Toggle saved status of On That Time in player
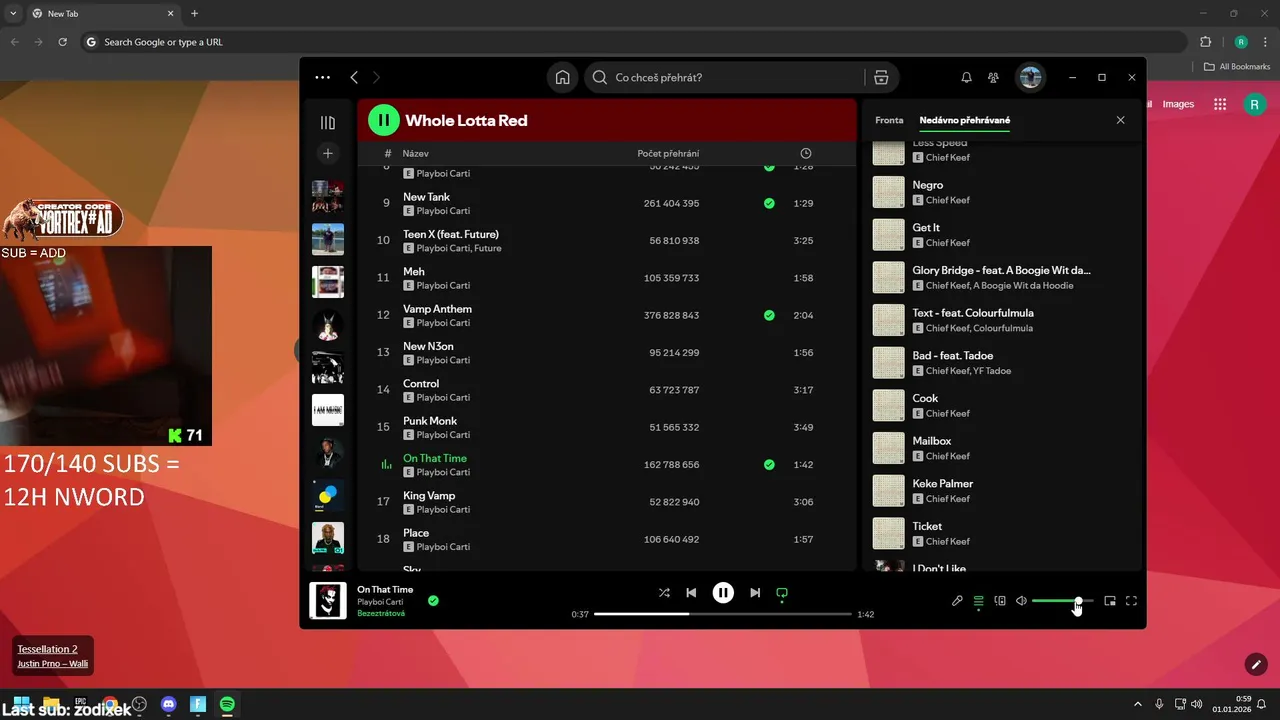 pos(433,601)
